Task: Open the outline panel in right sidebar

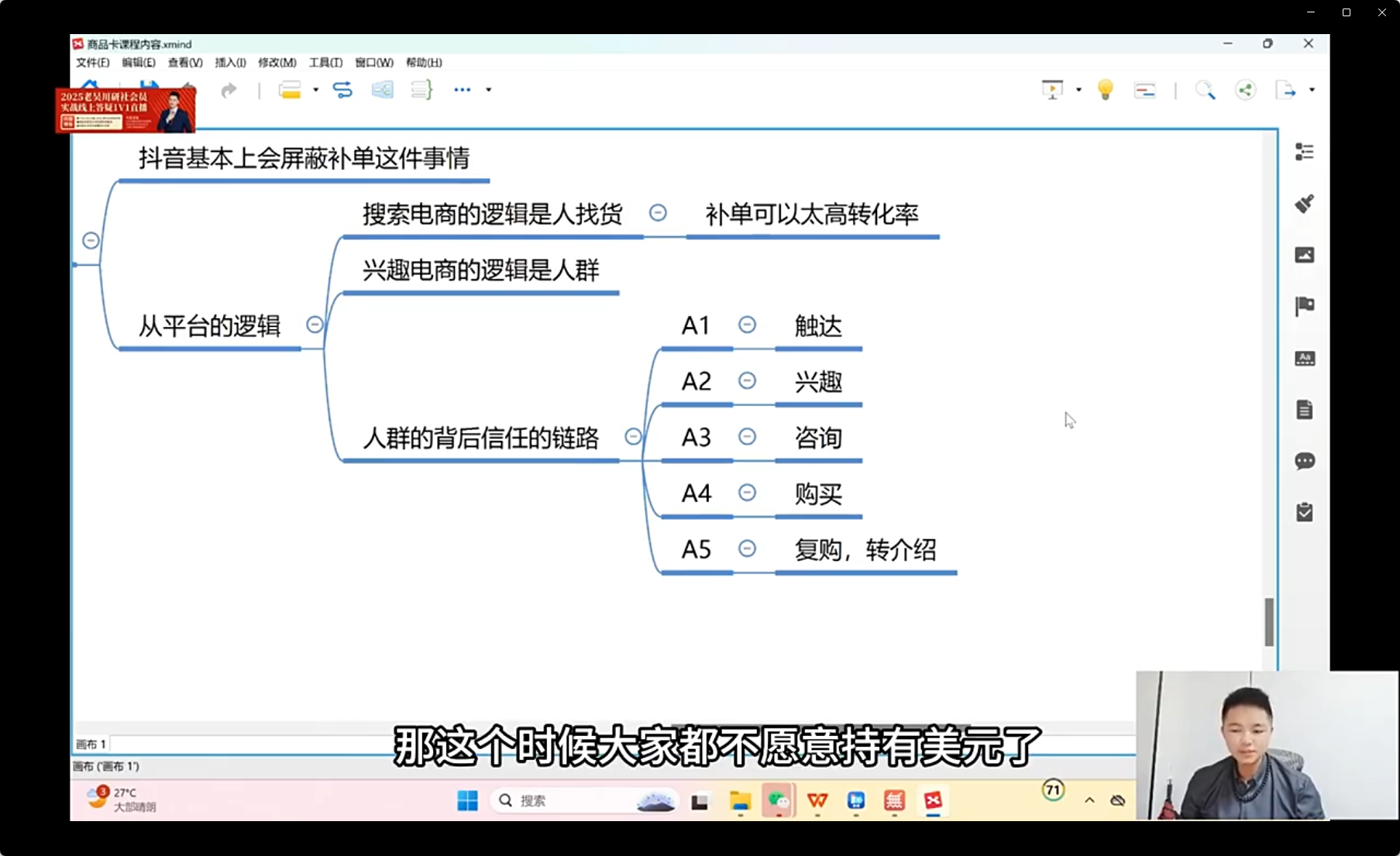Action: (x=1304, y=152)
